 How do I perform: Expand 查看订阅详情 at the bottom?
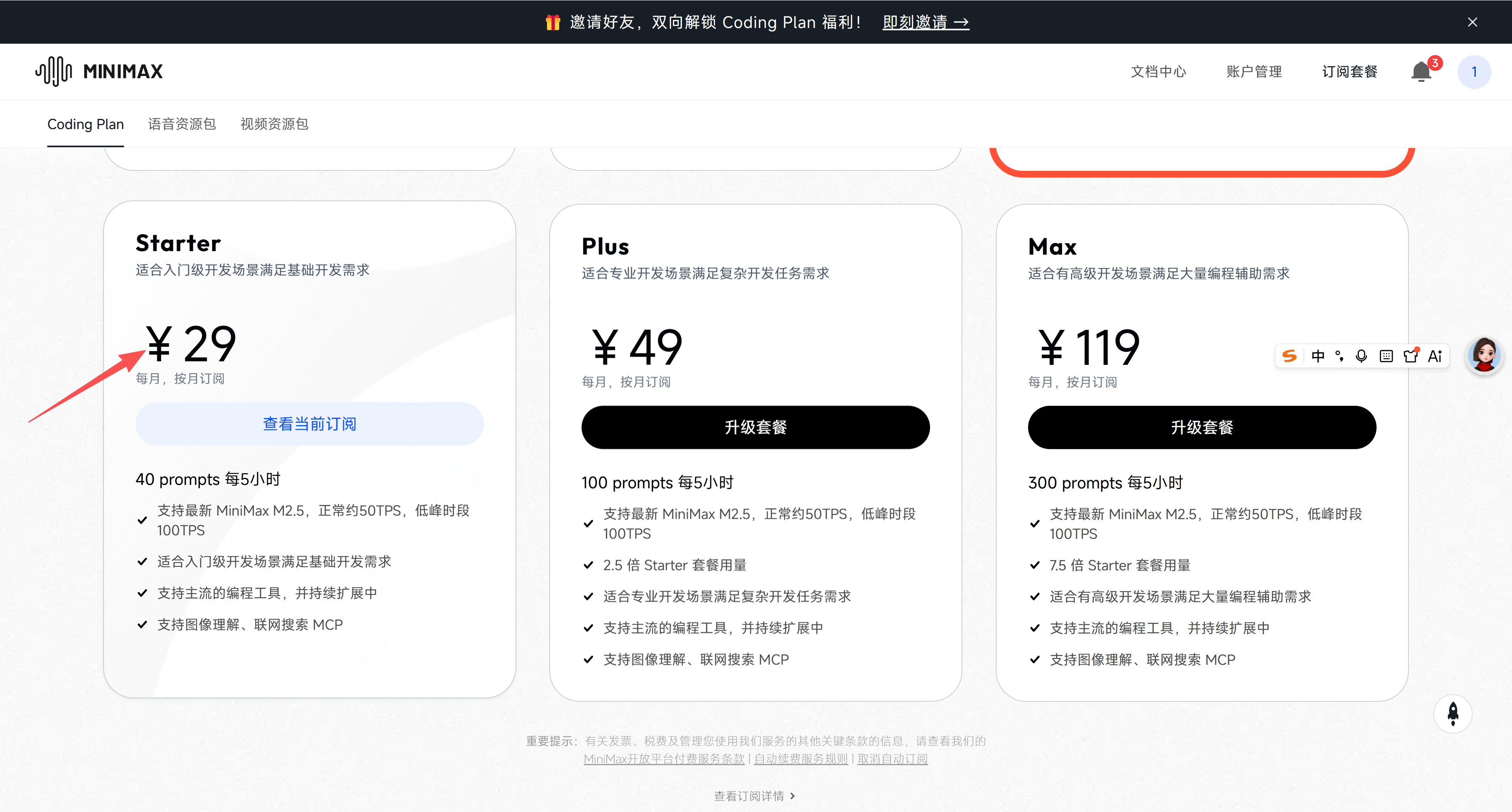coord(755,796)
